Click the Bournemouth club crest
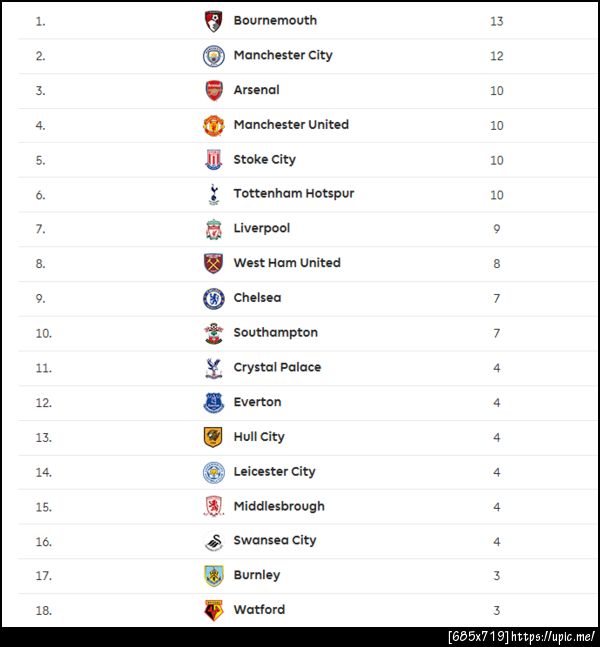 [x=214, y=21]
